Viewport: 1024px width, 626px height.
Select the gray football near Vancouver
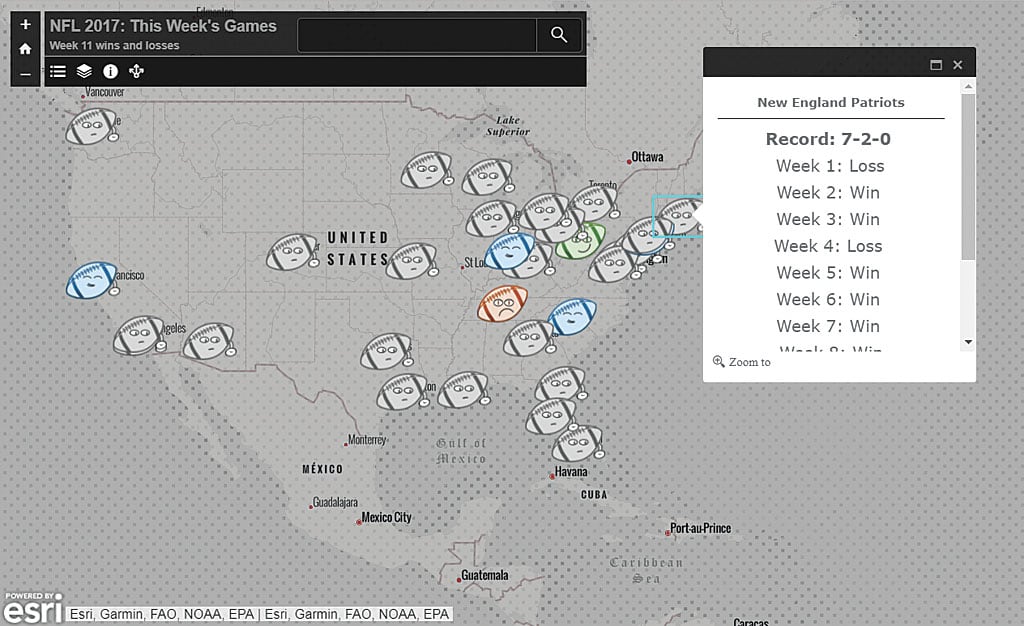pyautogui.click(x=92, y=126)
